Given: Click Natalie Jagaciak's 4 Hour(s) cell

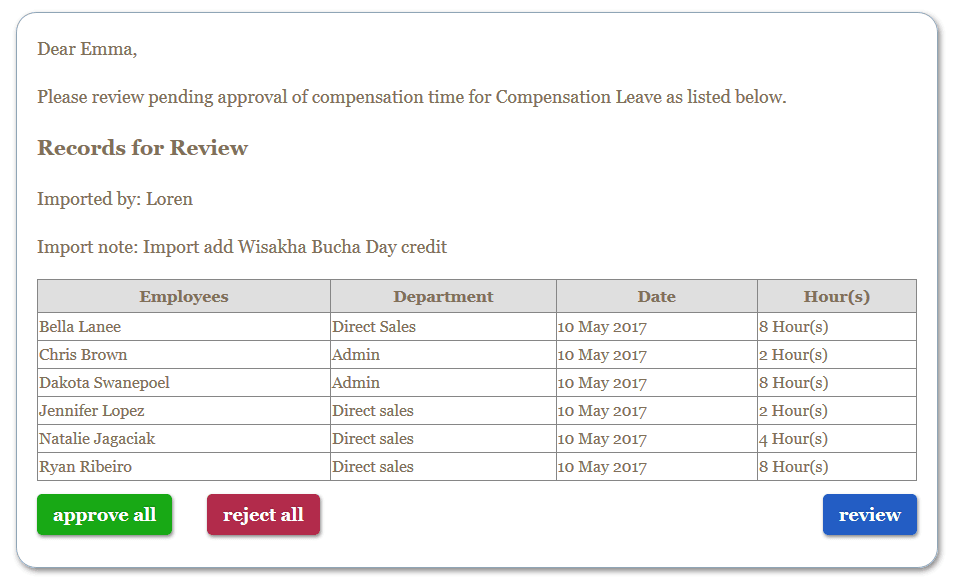Looking at the screenshot, I should pyautogui.click(x=837, y=439).
